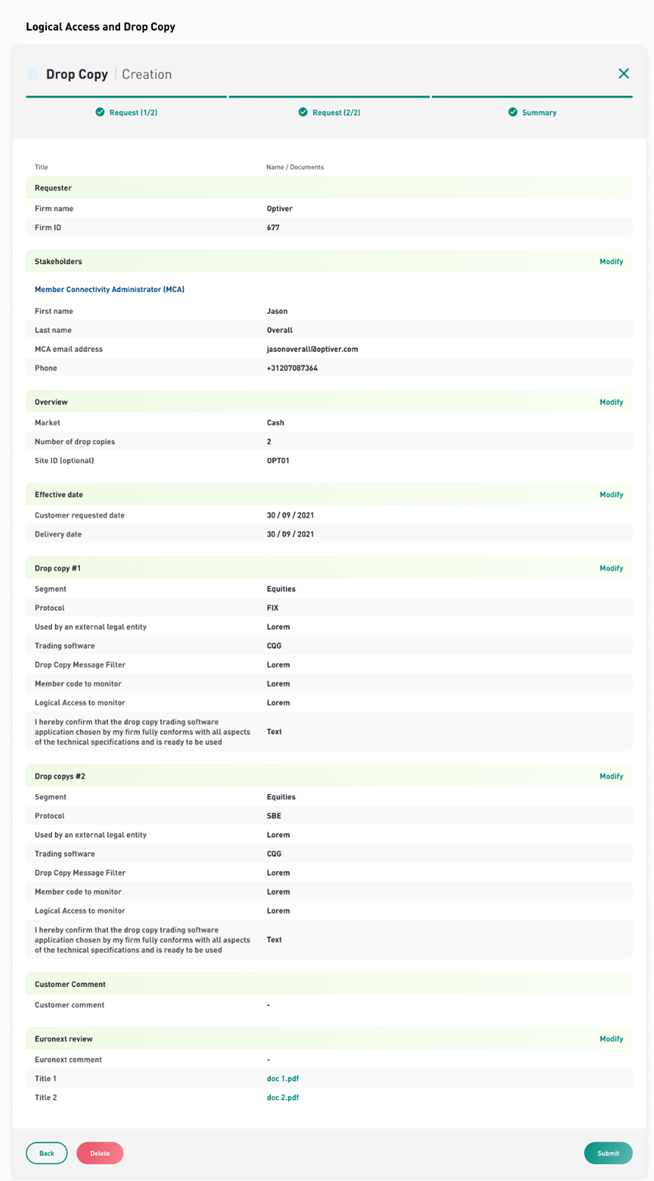
Task: Modify the Stakeholders section
Action: [611, 261]
